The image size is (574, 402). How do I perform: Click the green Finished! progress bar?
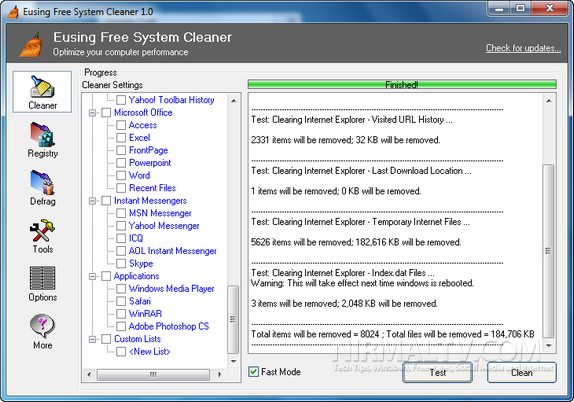tap(402, 85)
